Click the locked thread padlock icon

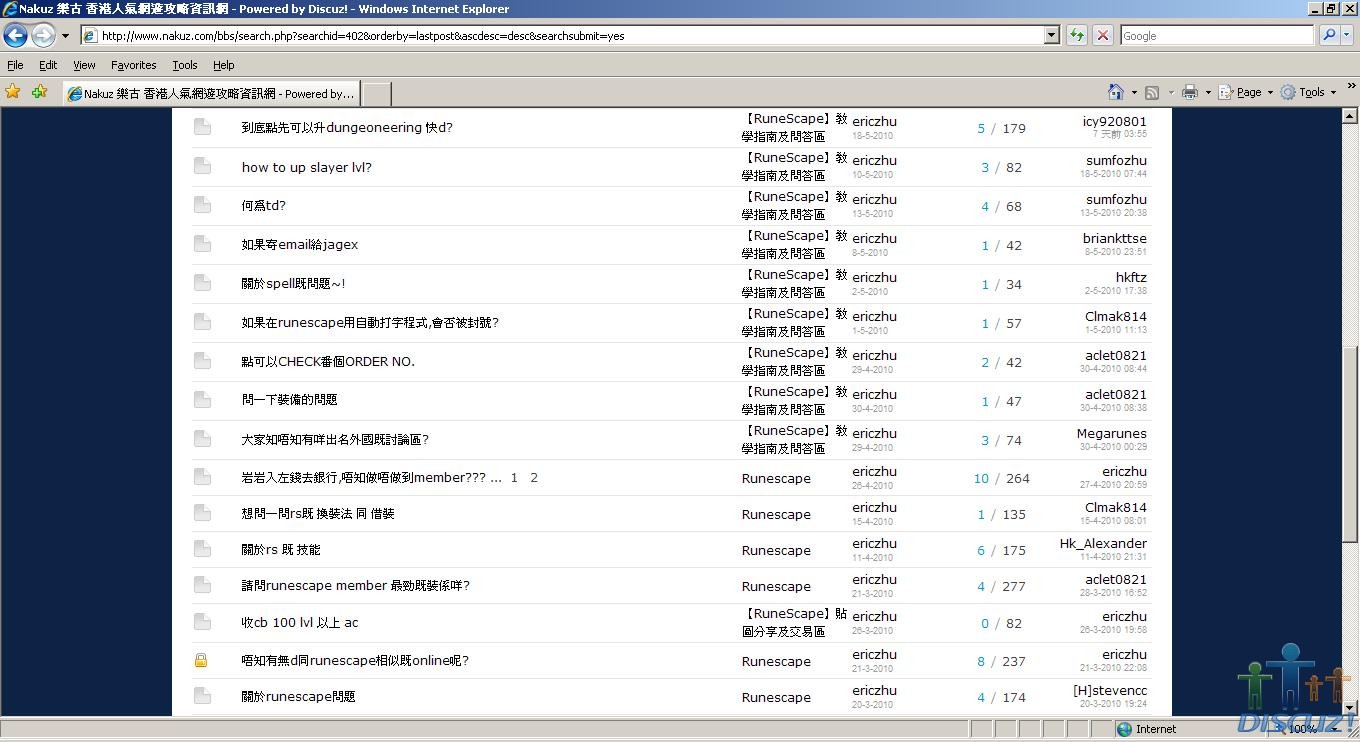(x=201, y=661)
